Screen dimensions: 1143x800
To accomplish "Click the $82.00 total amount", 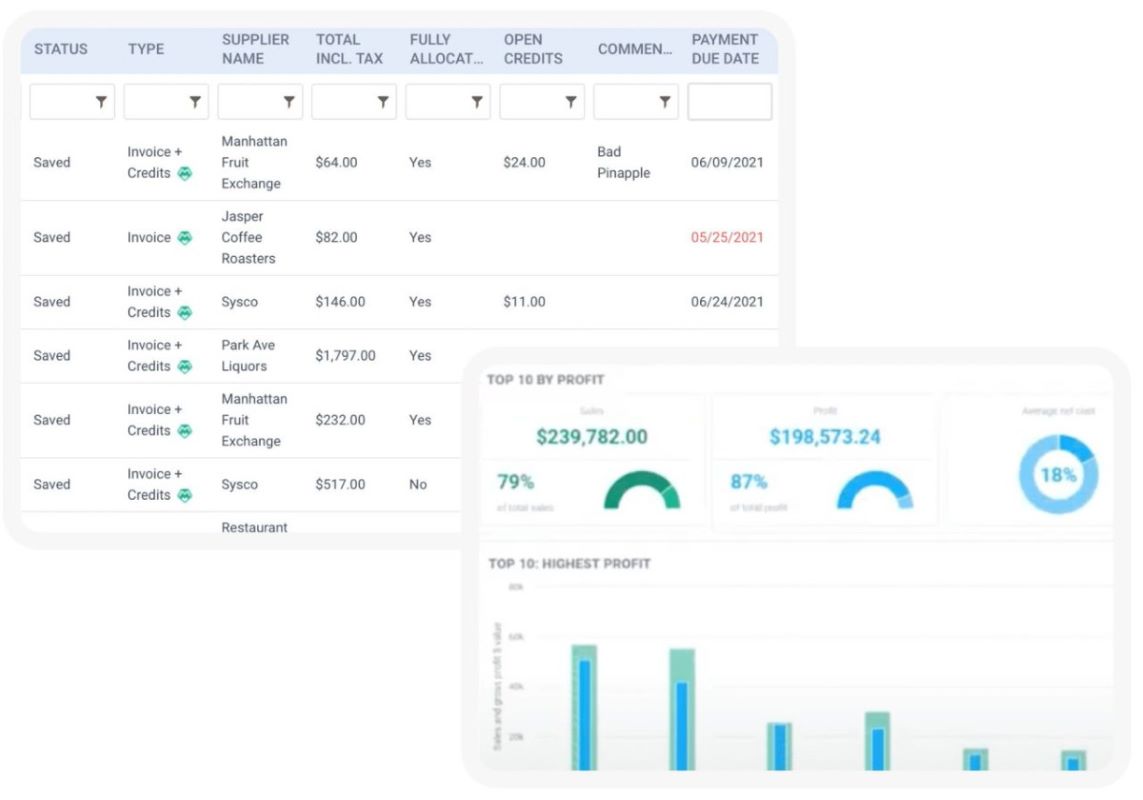I will click(336, 238).
